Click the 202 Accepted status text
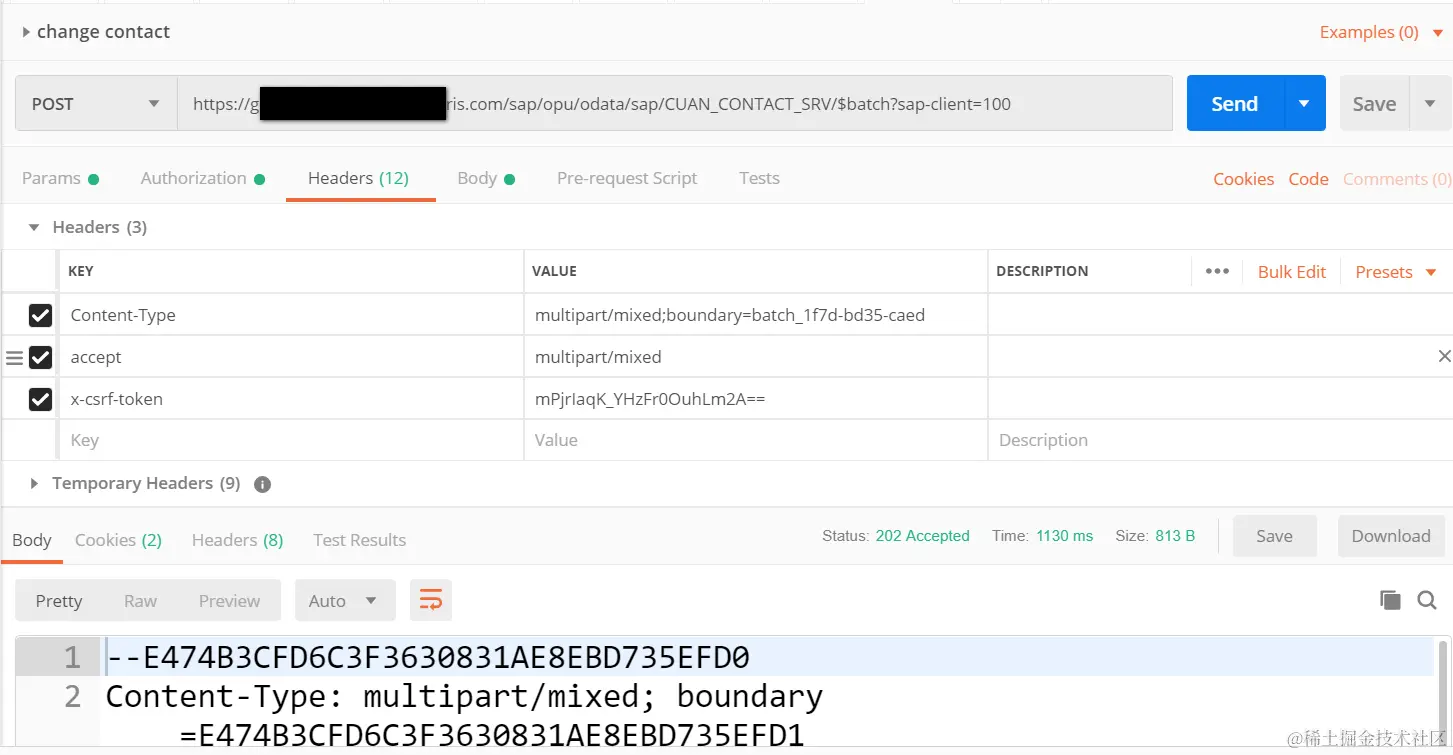Viewport: 1453px width, 755px height. [922, 536]
